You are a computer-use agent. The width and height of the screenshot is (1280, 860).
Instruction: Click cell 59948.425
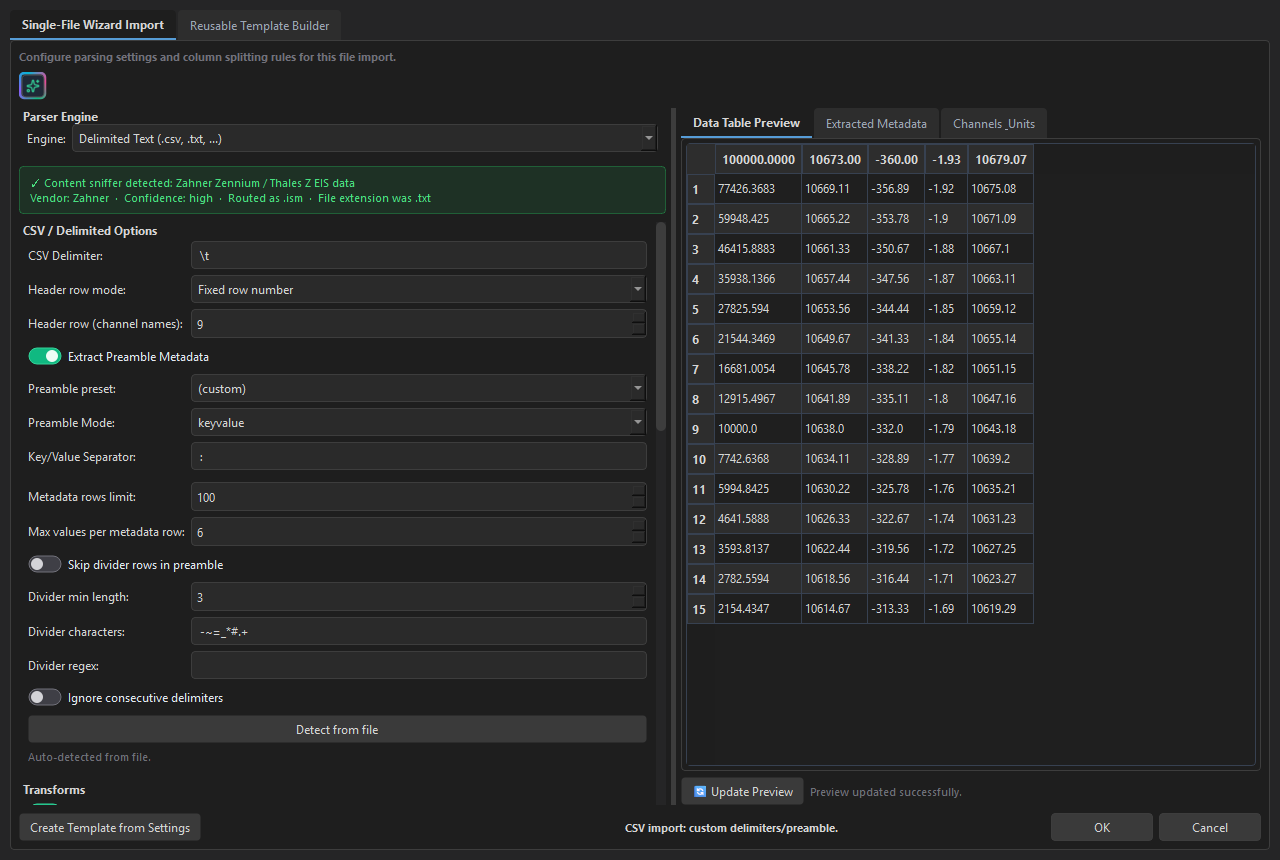pos(758,219)
